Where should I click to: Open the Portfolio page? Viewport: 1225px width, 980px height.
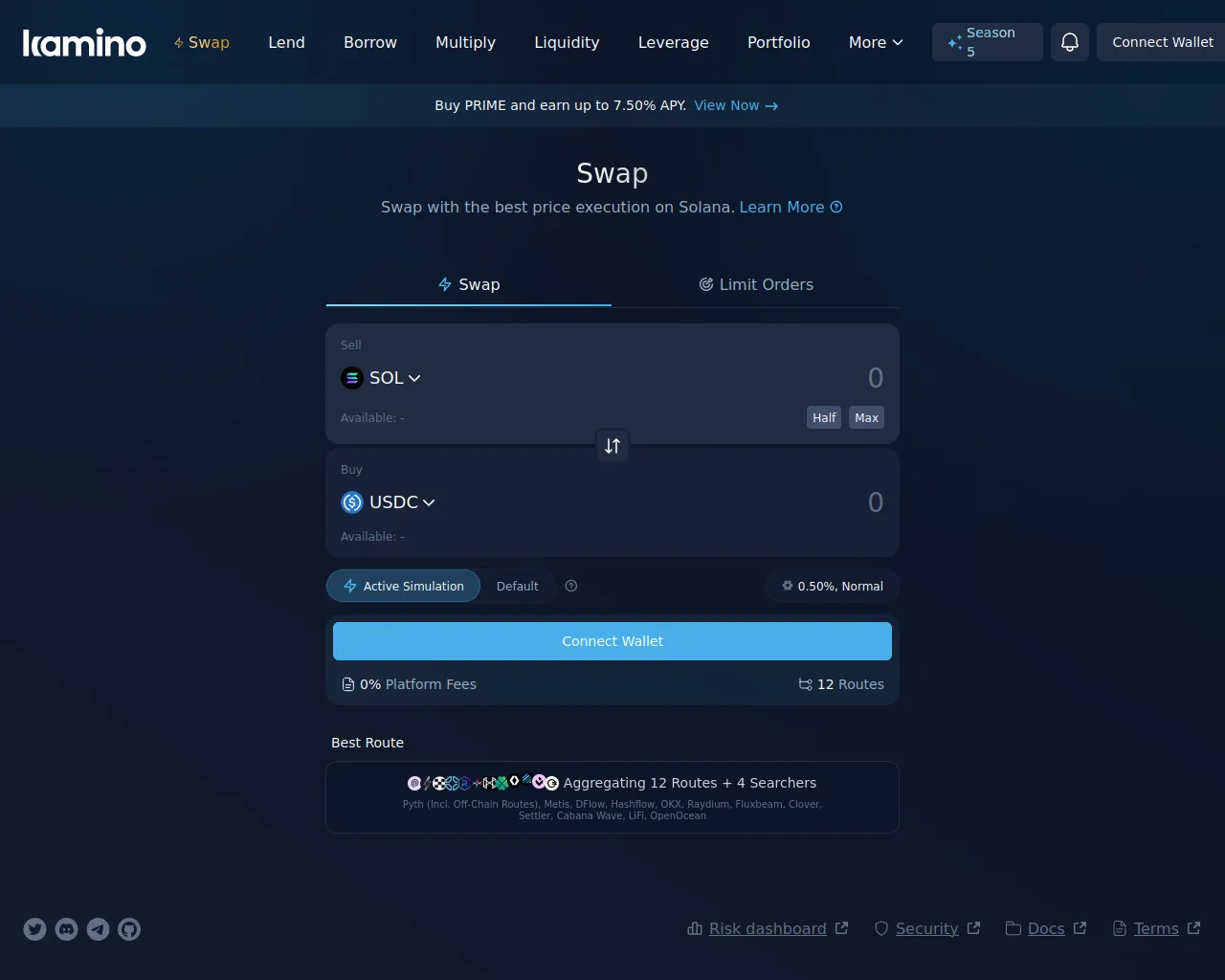779,42
